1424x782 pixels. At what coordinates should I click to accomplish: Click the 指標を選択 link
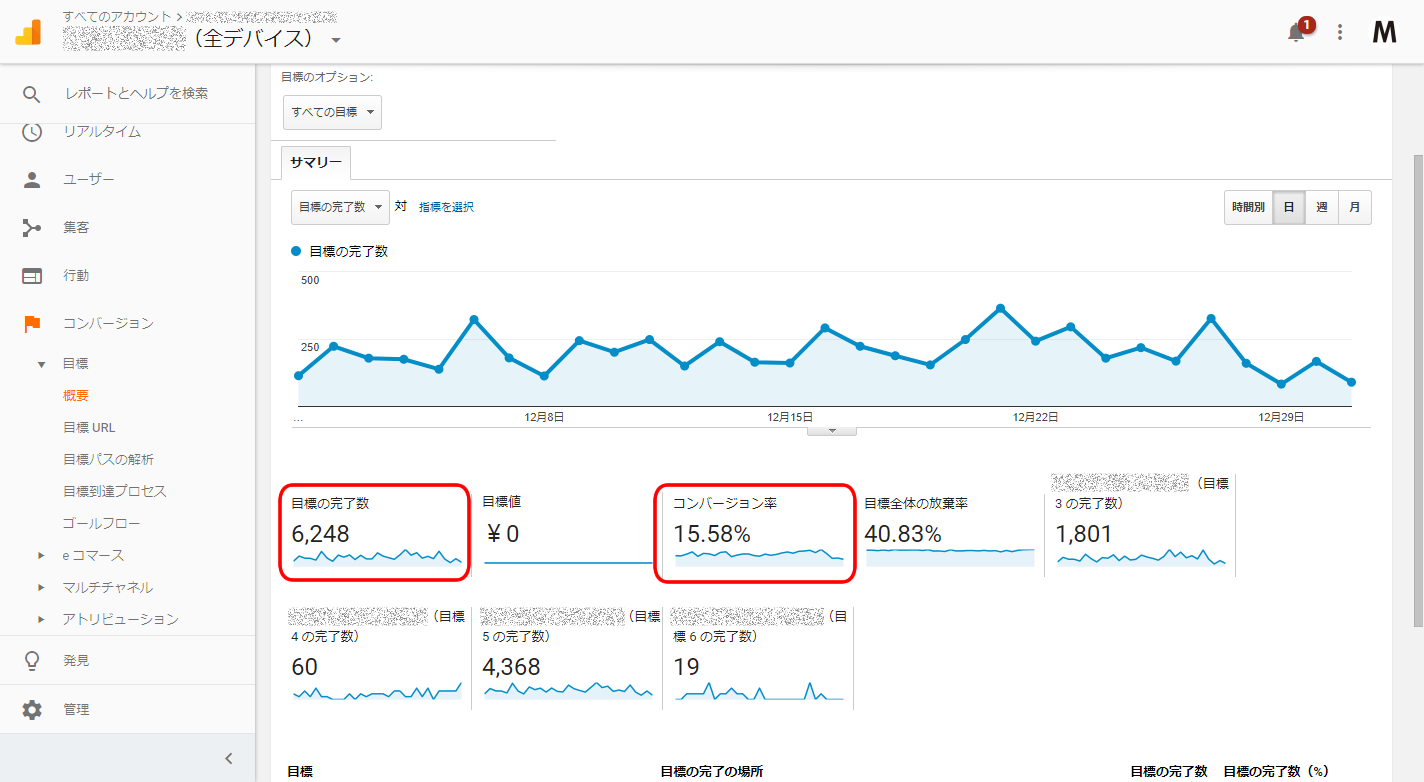click(x=446, y=207)
